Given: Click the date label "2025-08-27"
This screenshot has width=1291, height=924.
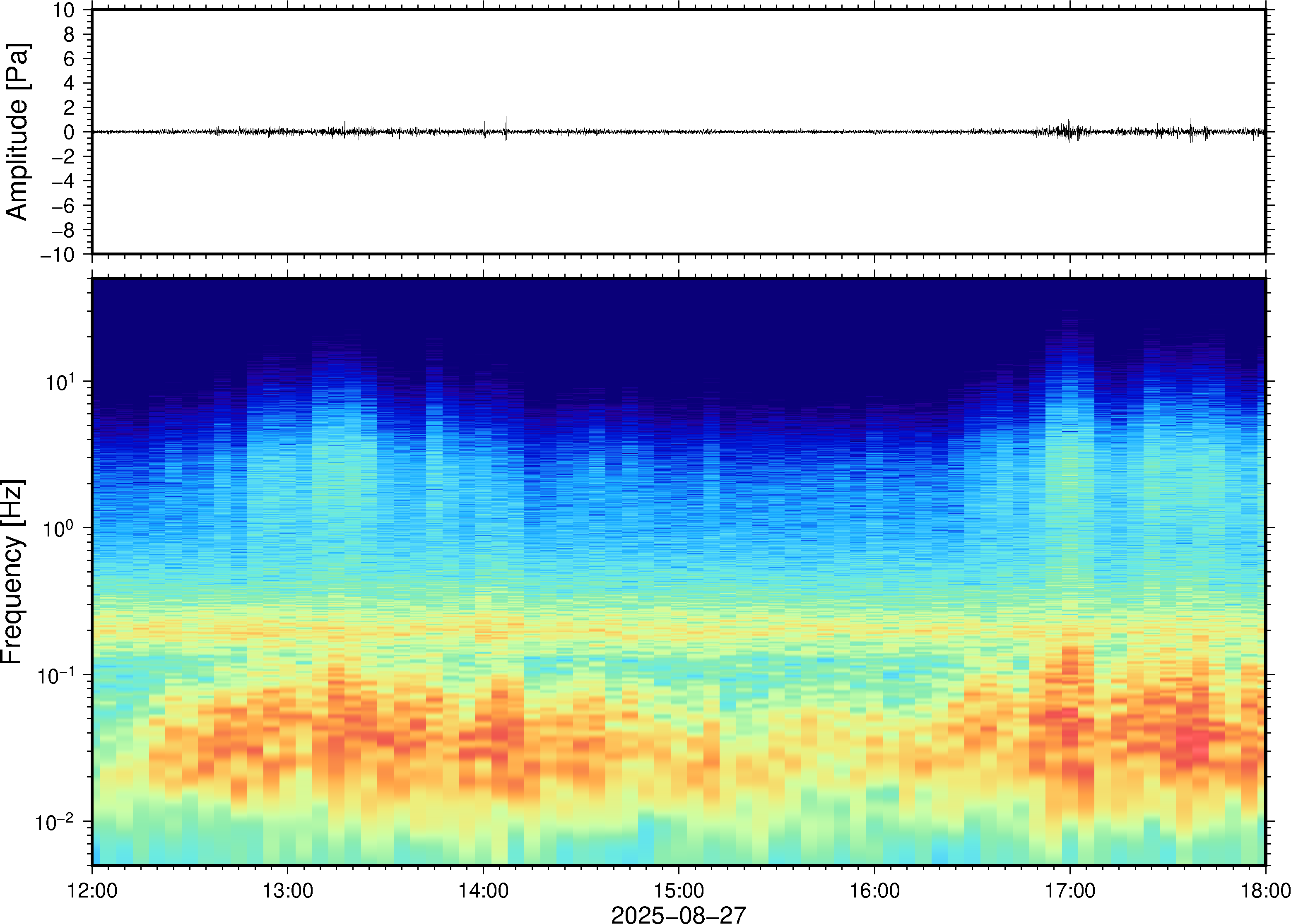Looking at the screenshot, I should pyautogui.click(x=678, y=914).
